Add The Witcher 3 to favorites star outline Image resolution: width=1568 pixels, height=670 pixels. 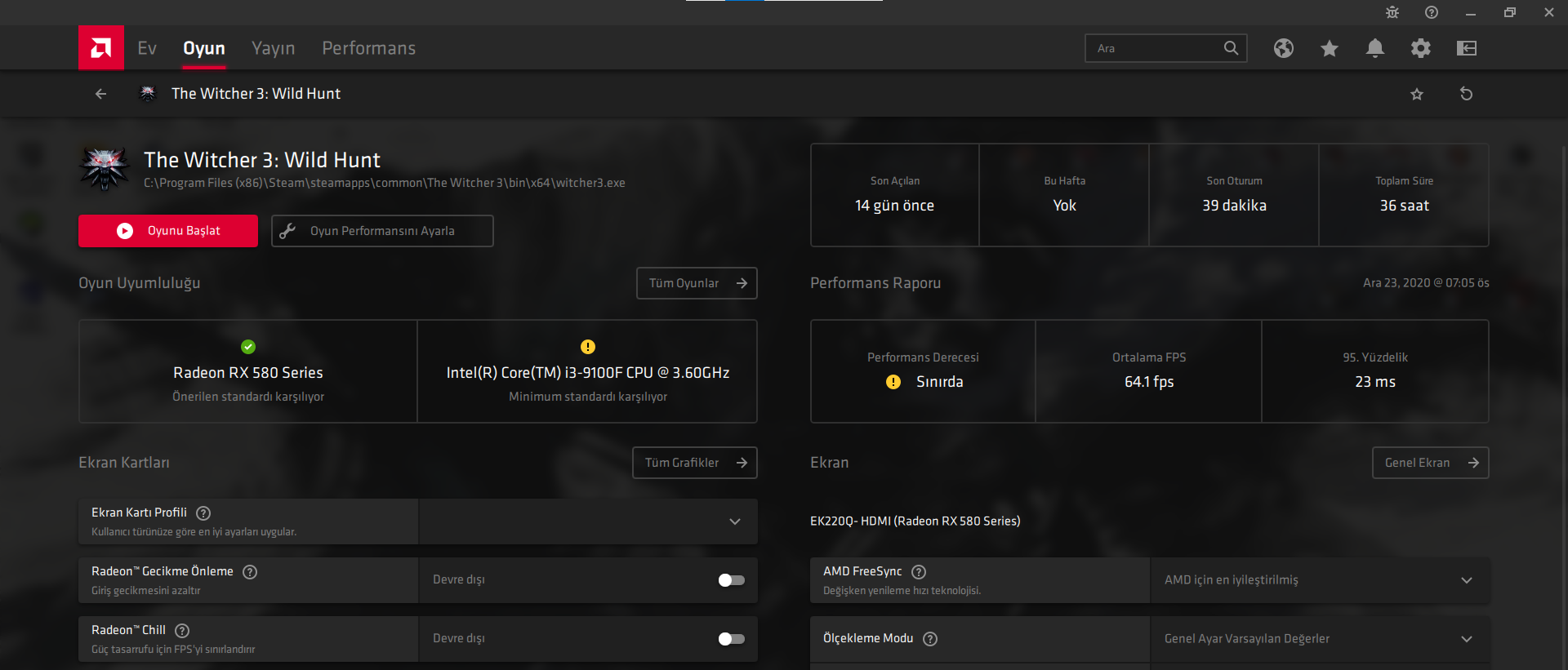click(x=1417, y=94)
